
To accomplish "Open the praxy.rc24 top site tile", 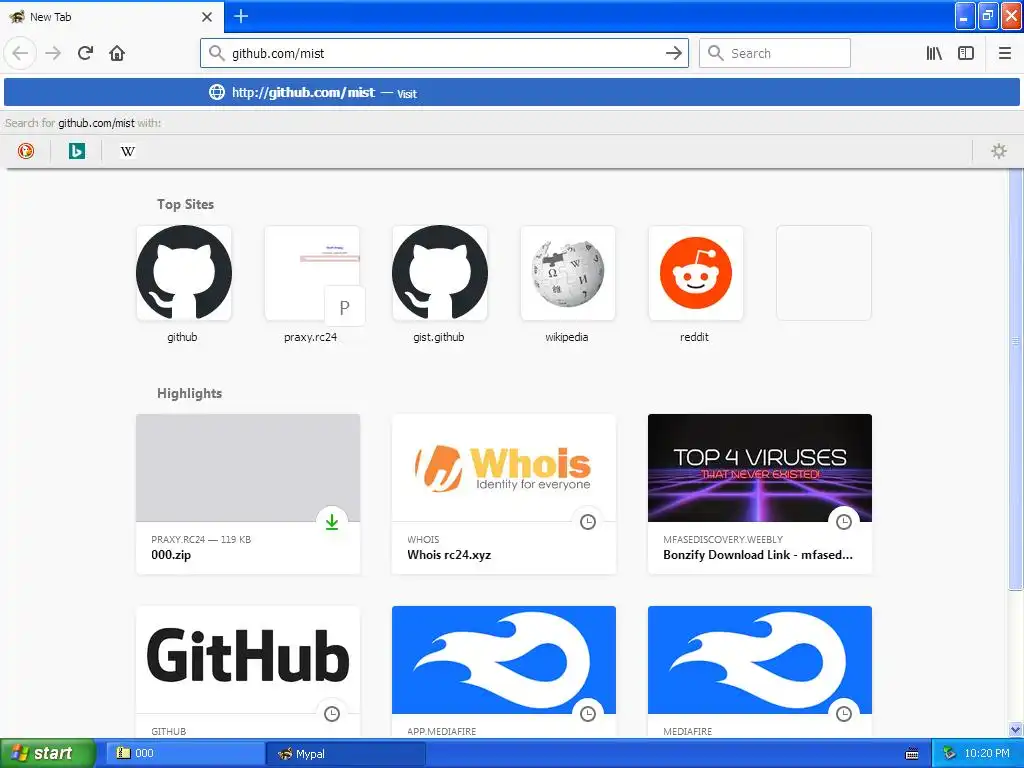I will (x=312, y=273).
